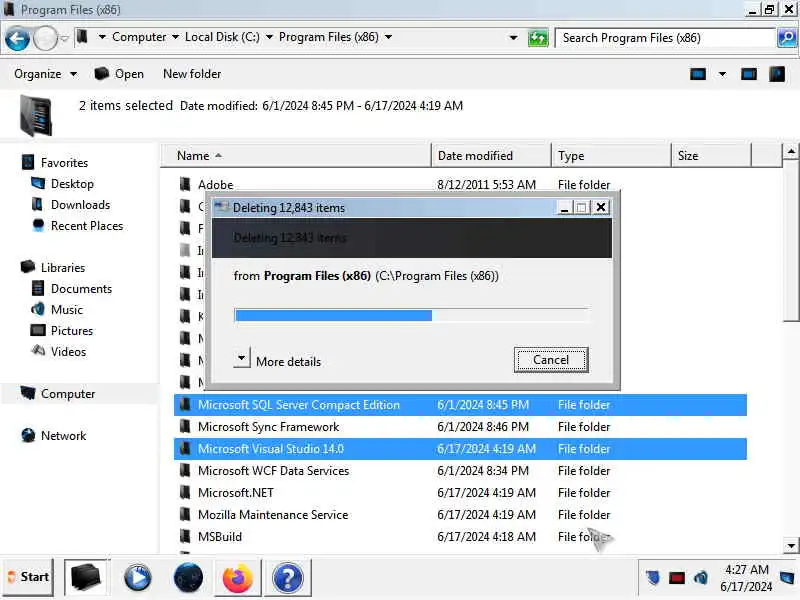Sort by the Name column header
The image size is (800, 600).
coord(296,156)
